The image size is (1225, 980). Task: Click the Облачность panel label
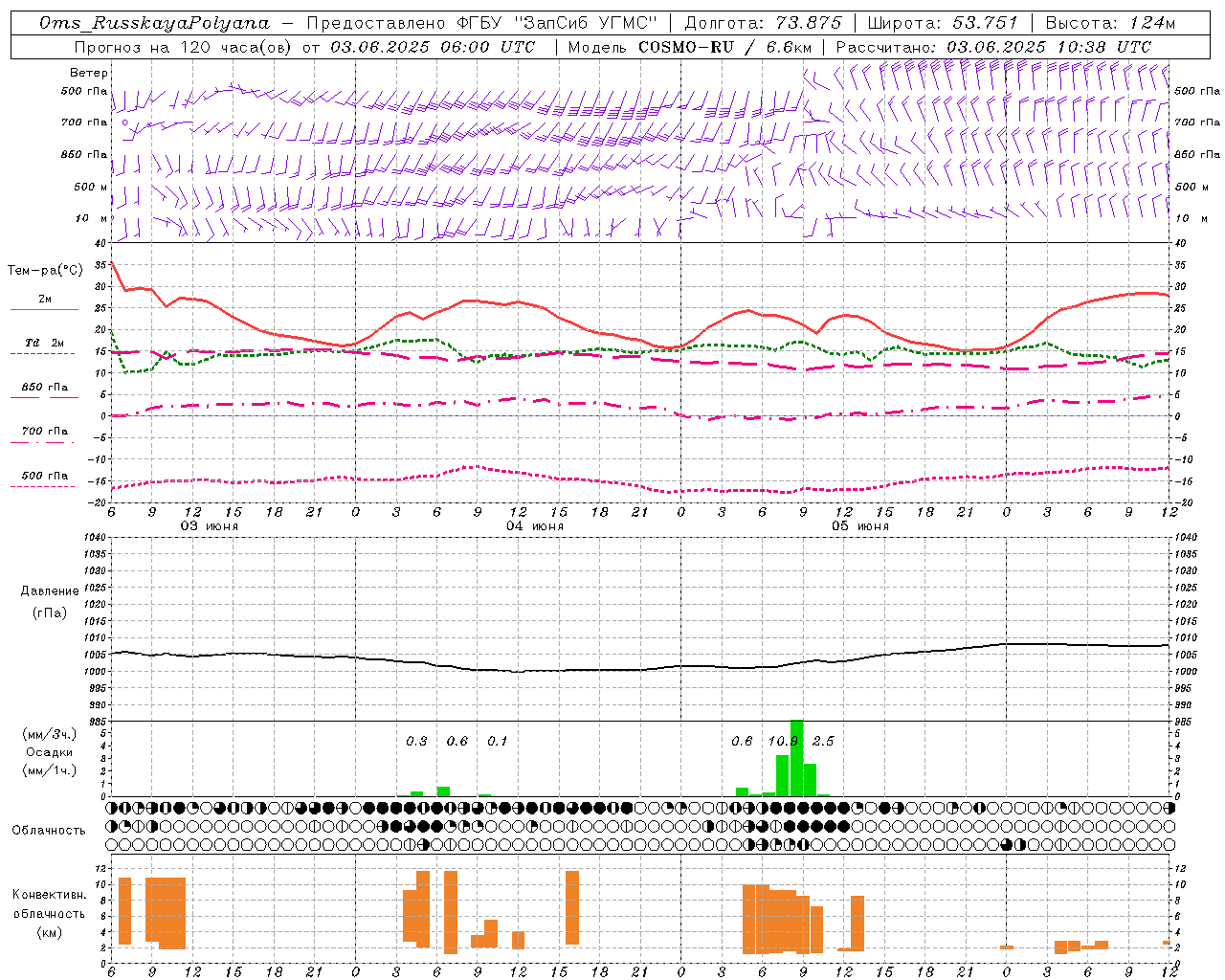[49, 831]
